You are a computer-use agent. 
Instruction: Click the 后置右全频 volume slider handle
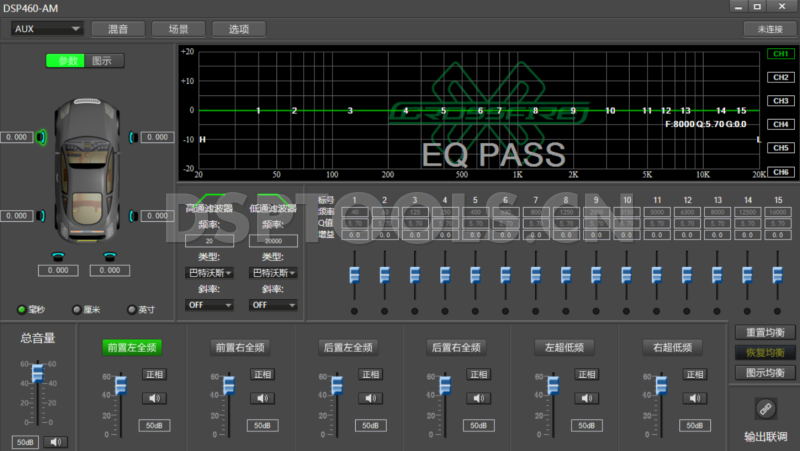click(x=445, y=385)
